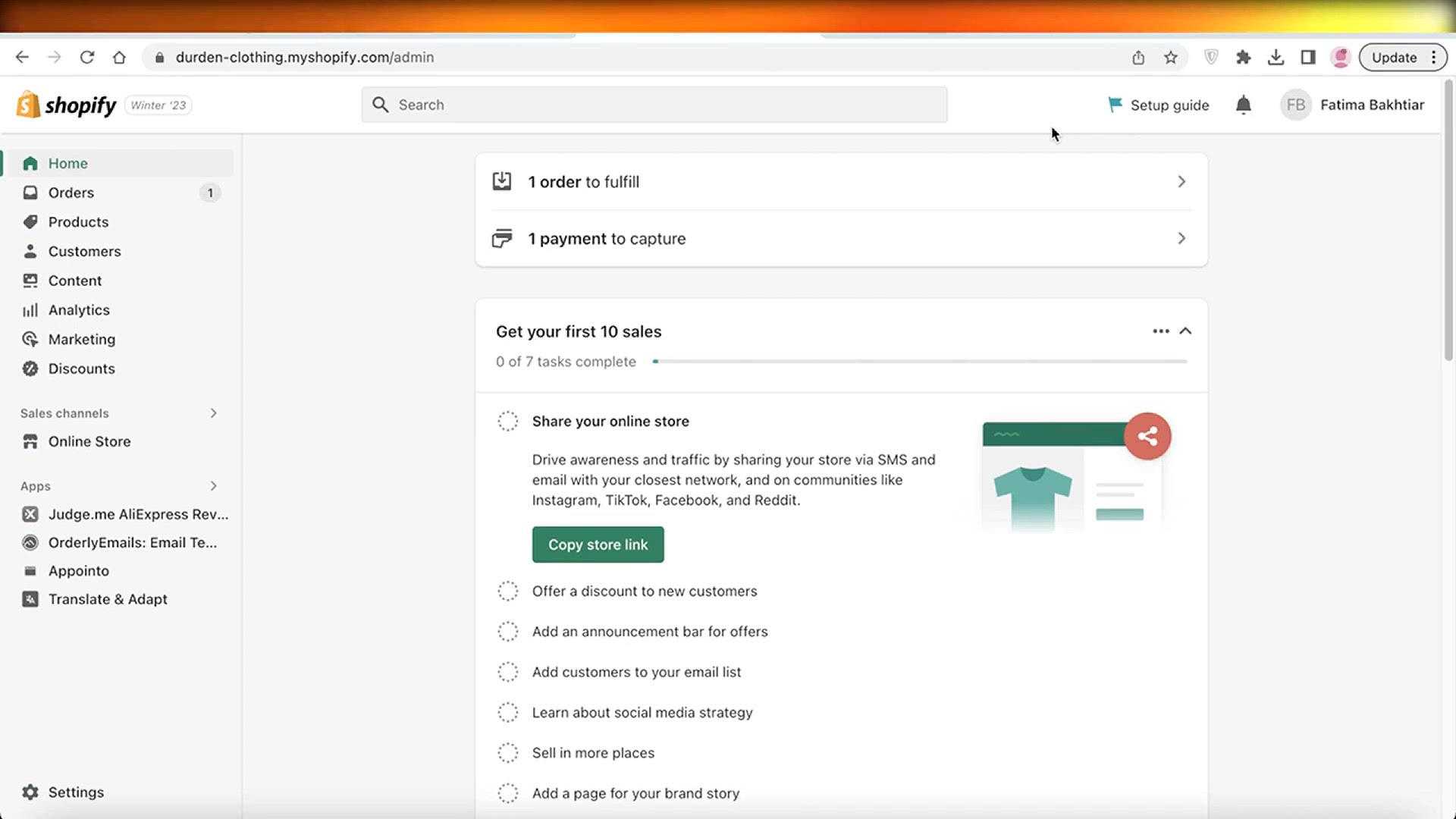Screen dimensions: 1456x819
Task: Click the Brave shield icon
Action: pos(1211,57)
